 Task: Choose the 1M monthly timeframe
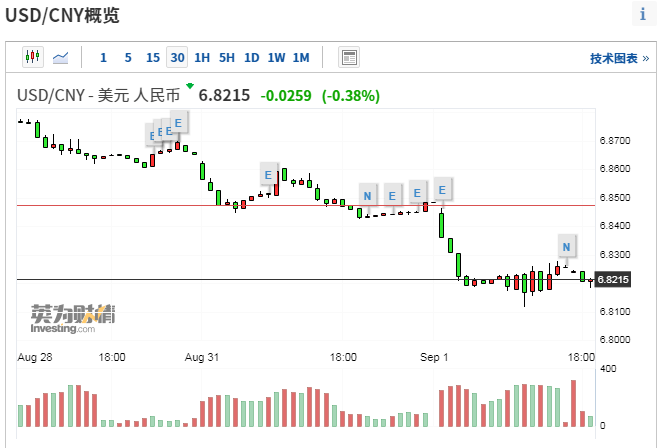coord(301,57)
